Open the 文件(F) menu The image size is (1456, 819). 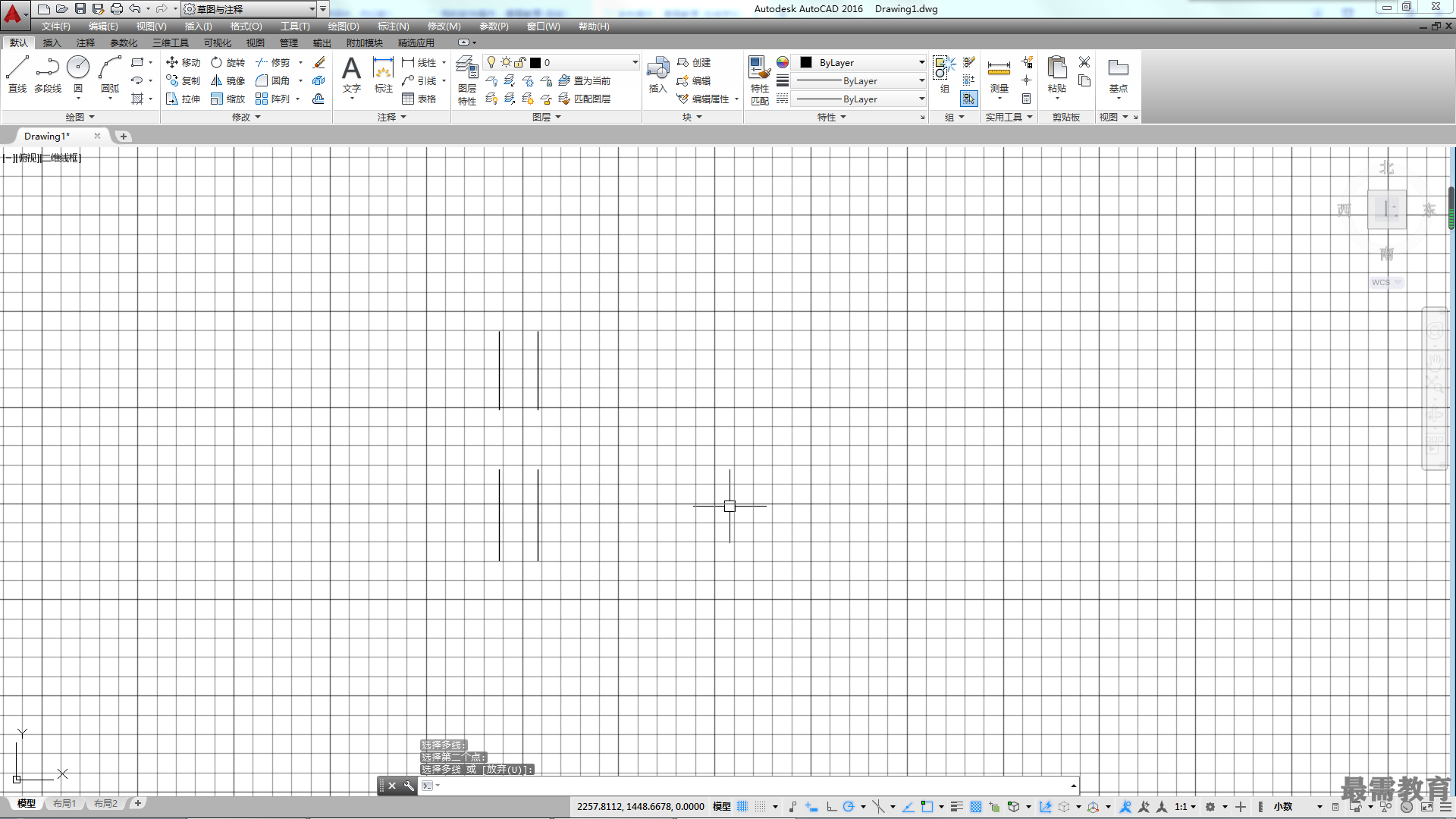click(x=55, y=26)
